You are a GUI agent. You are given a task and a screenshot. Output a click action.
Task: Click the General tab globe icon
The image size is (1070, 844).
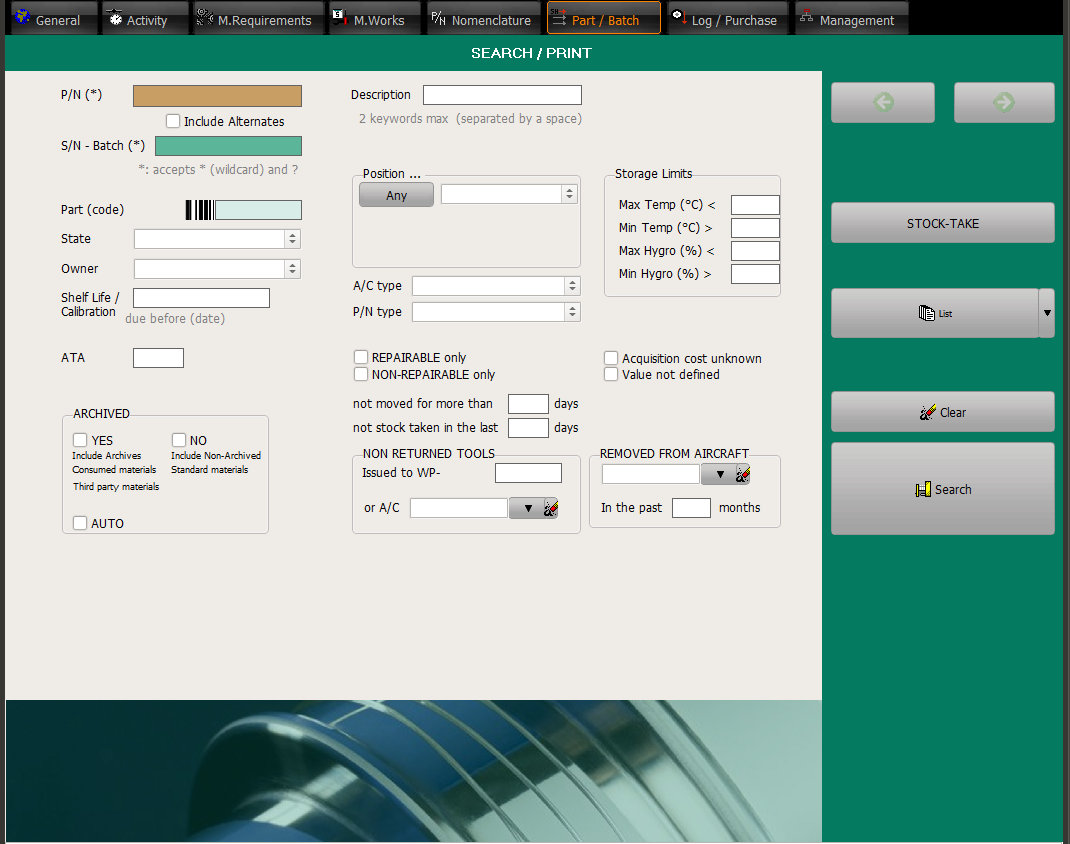pyautogui.click(x=23, y=16)
